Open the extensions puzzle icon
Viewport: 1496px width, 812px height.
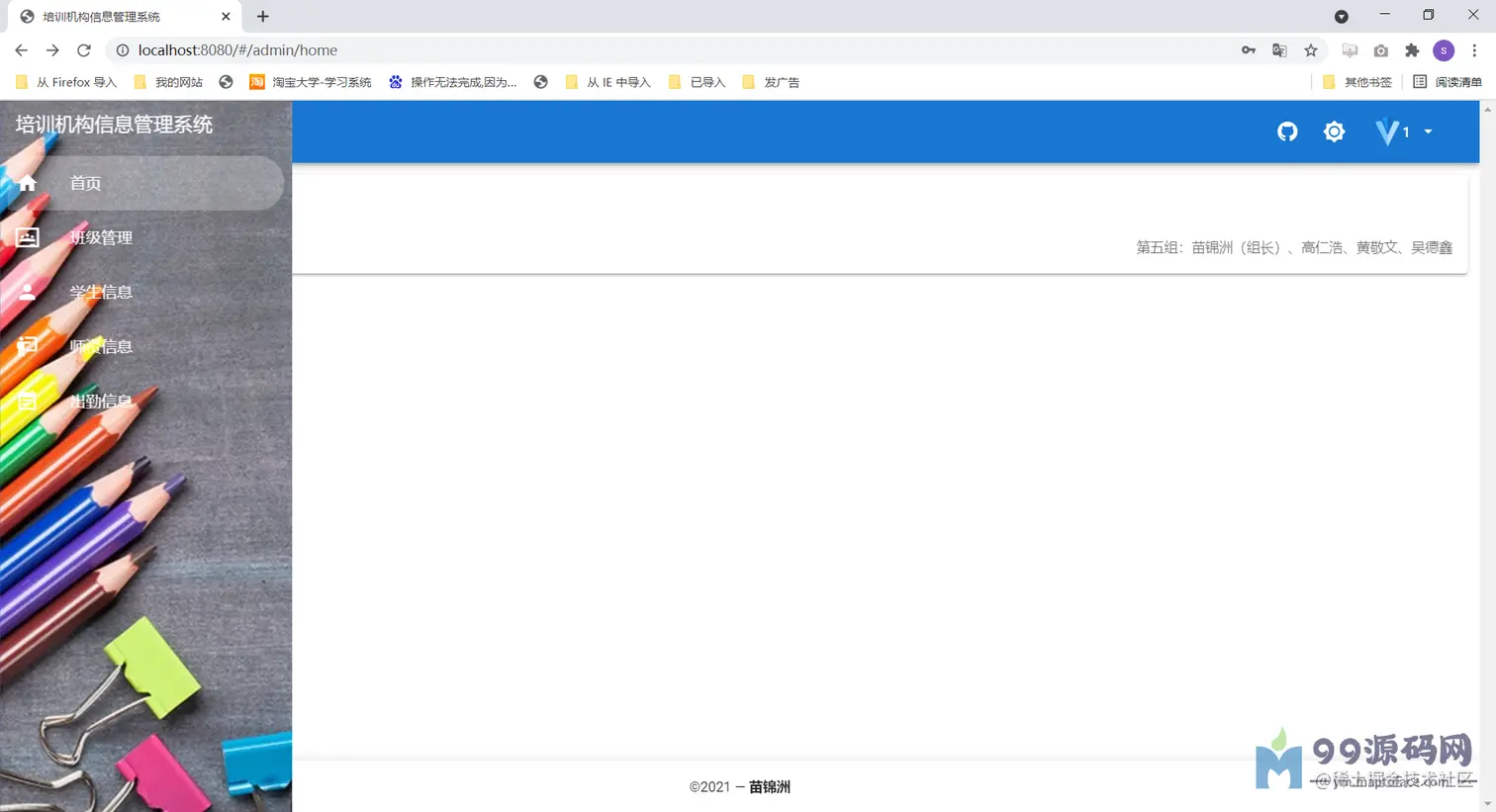click(1412, 50)
